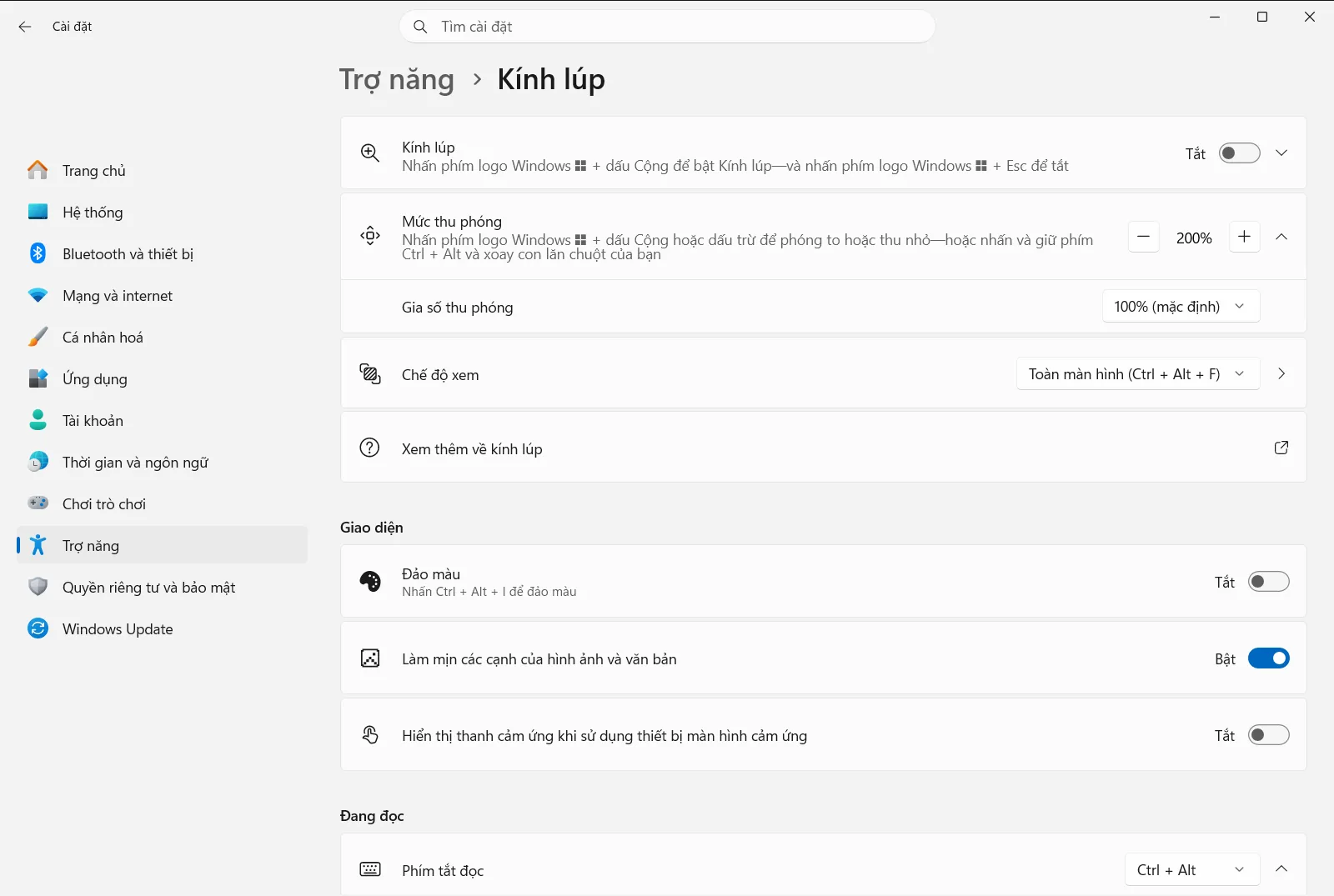Increase zoom level with plus button
Viewport: 1334px width, 896px height.
[x=1245, y=237]
